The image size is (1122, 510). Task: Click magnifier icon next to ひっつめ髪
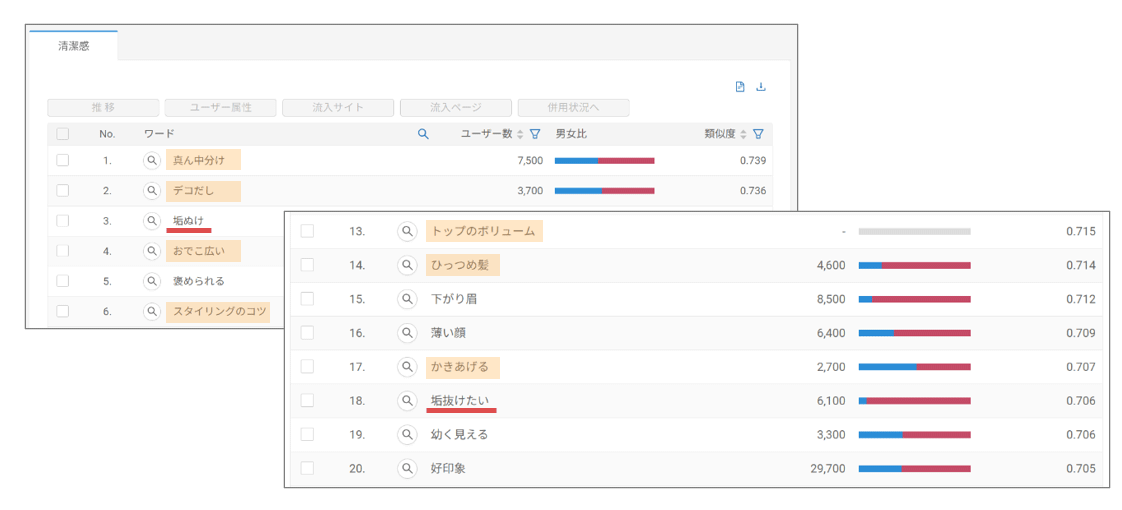407,265
